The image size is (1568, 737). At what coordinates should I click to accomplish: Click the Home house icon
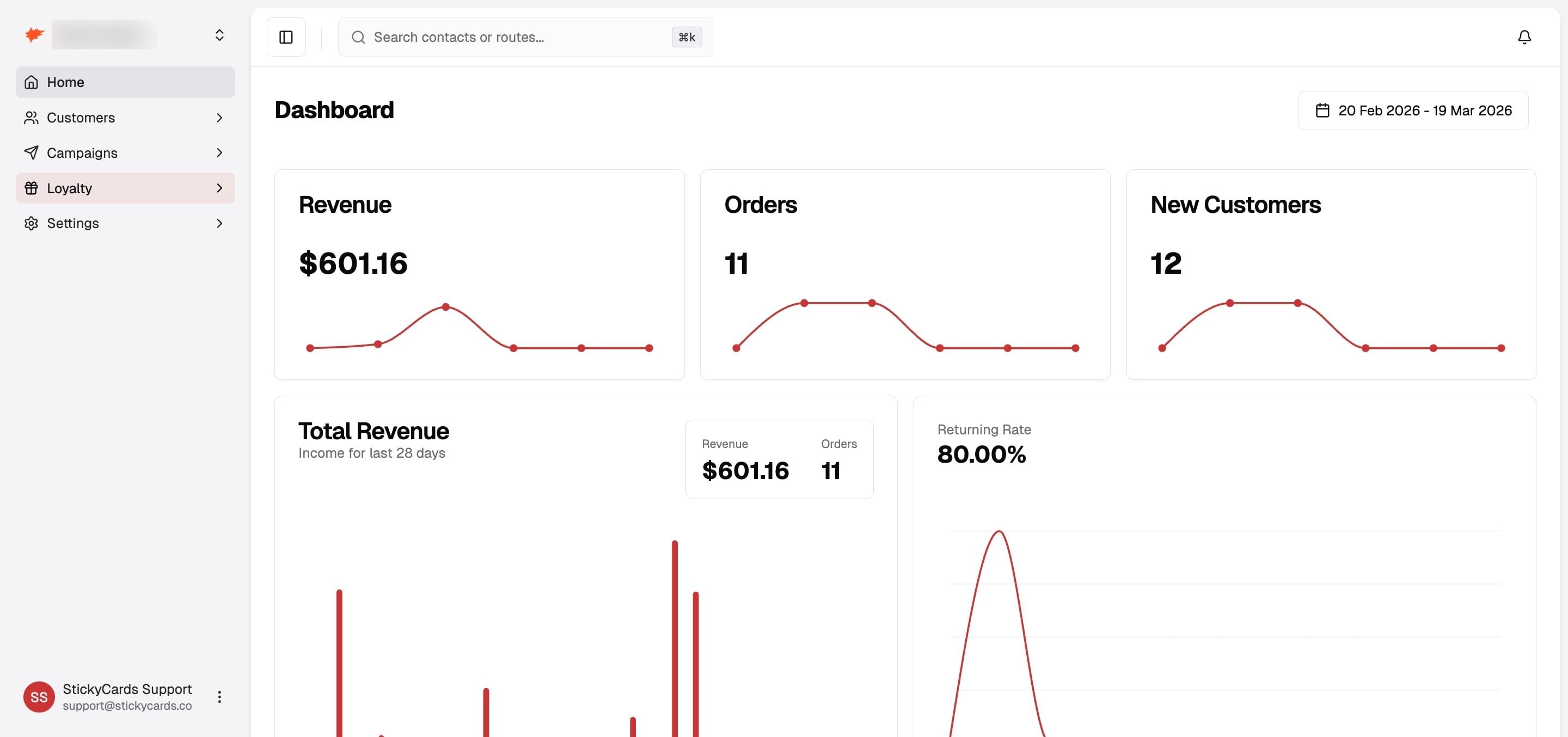click(31, 82)
